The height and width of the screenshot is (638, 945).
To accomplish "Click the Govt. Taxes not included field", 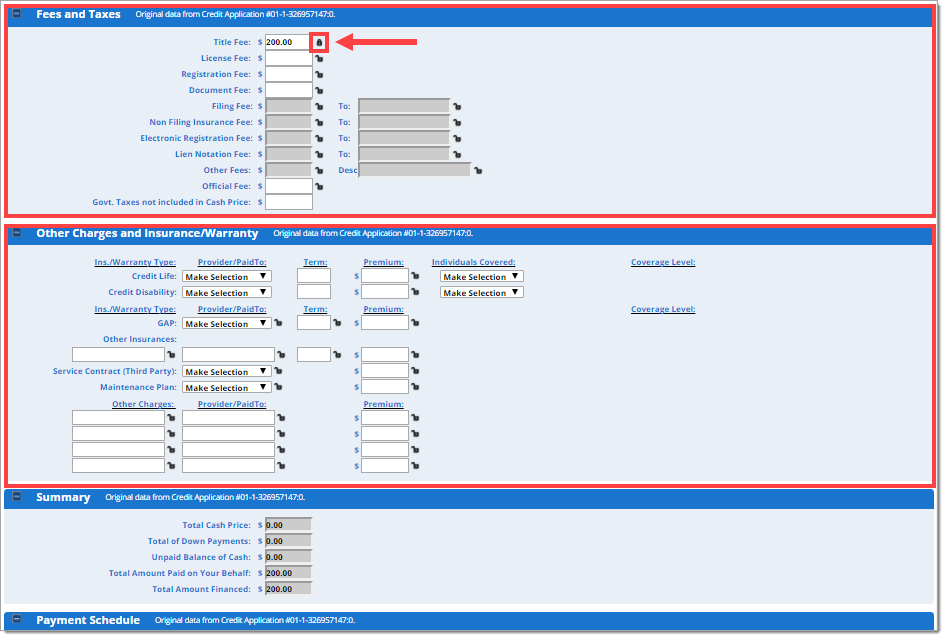I will pyautogui.click(x=288, y=203).
